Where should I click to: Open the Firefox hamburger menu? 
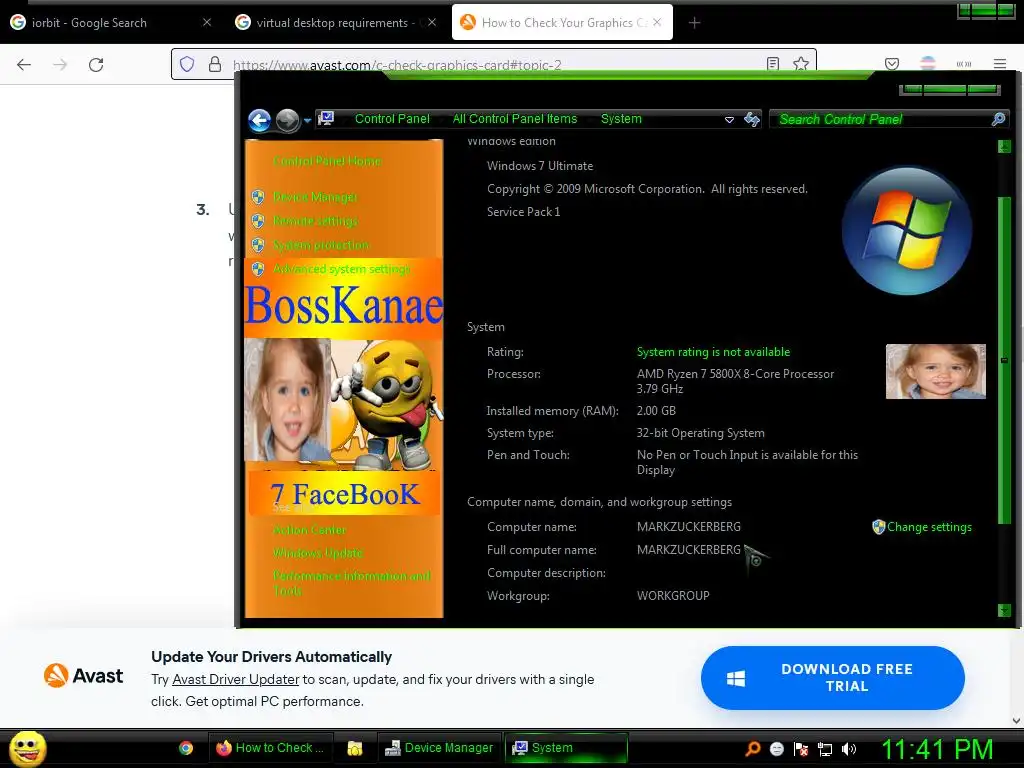(x=1000, y=64)
